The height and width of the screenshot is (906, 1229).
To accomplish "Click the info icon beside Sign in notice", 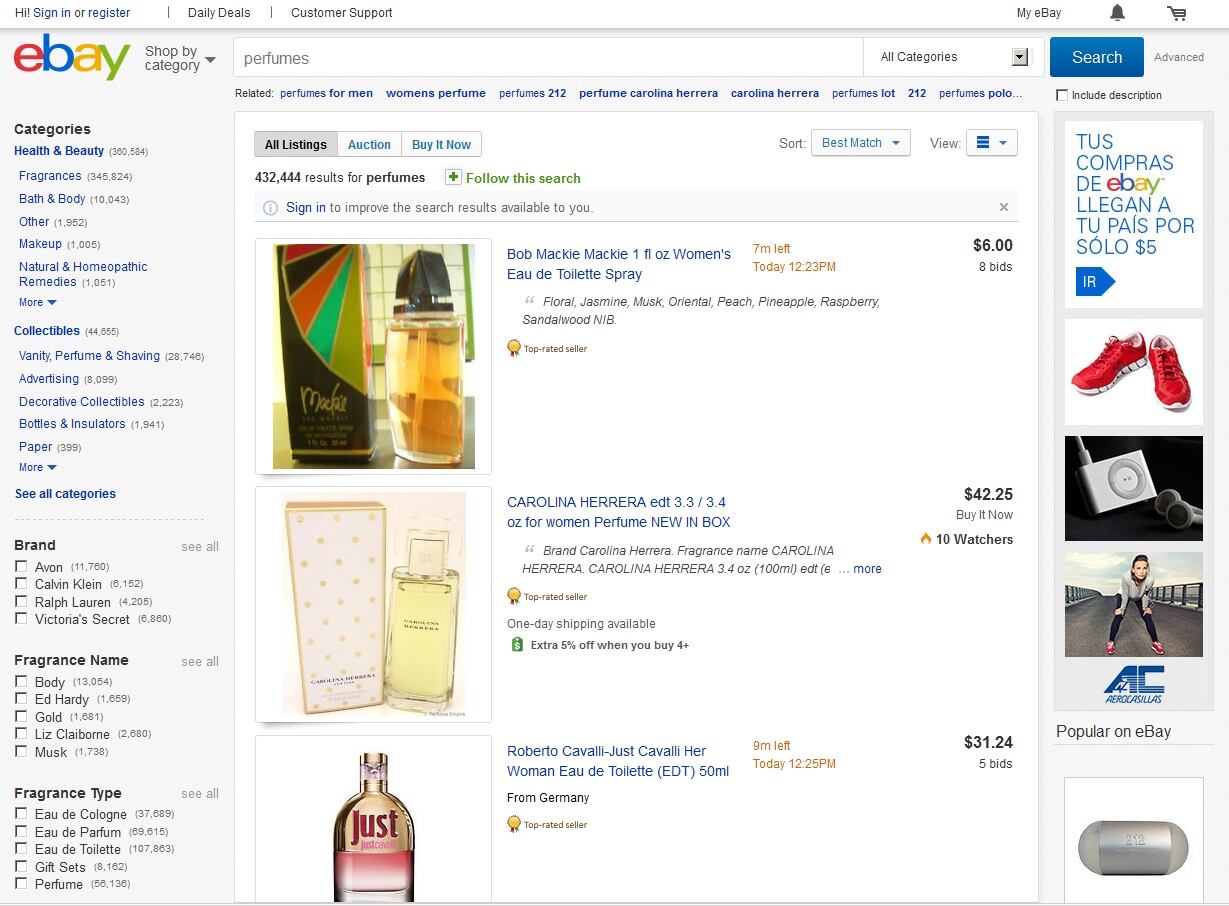I will pos(270,208).
